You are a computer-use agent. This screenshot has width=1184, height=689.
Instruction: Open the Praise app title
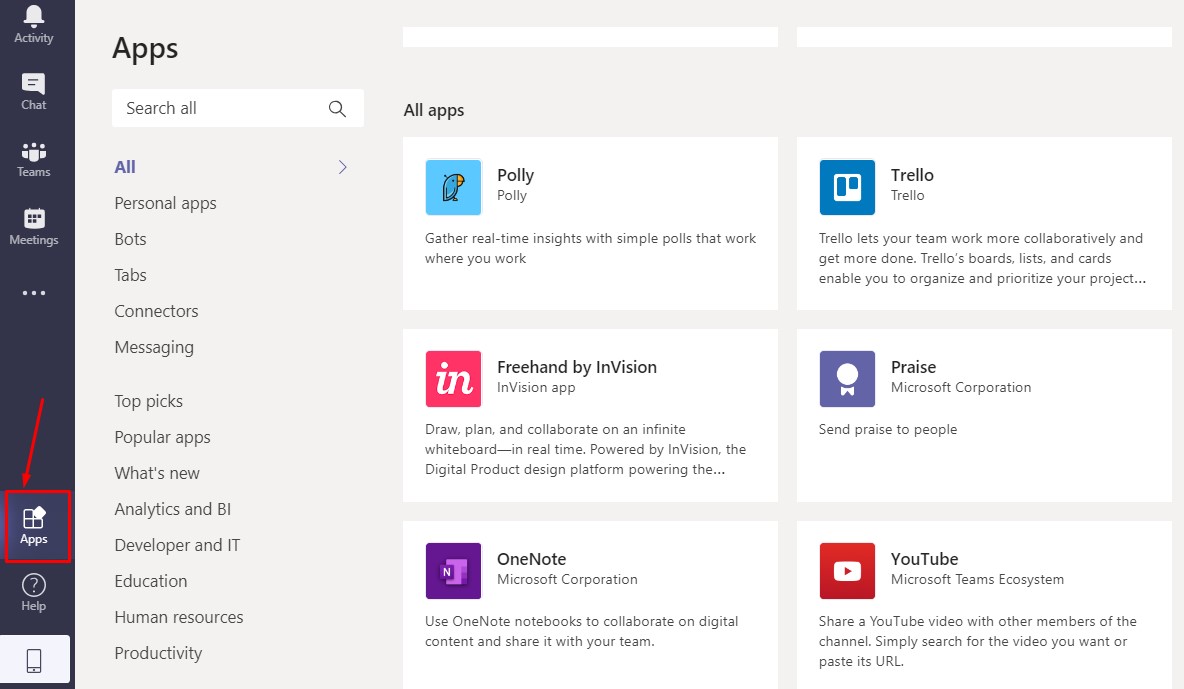[914, 367]
